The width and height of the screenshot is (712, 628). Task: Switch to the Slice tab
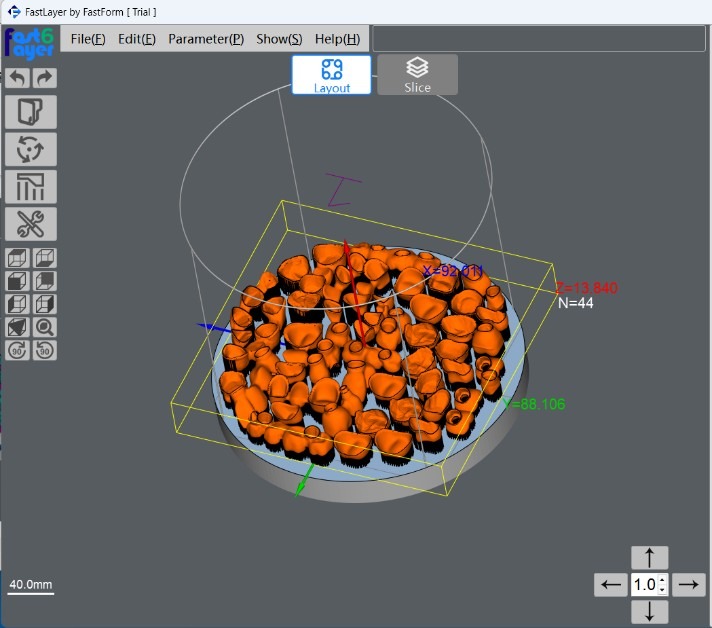point(417,75)
